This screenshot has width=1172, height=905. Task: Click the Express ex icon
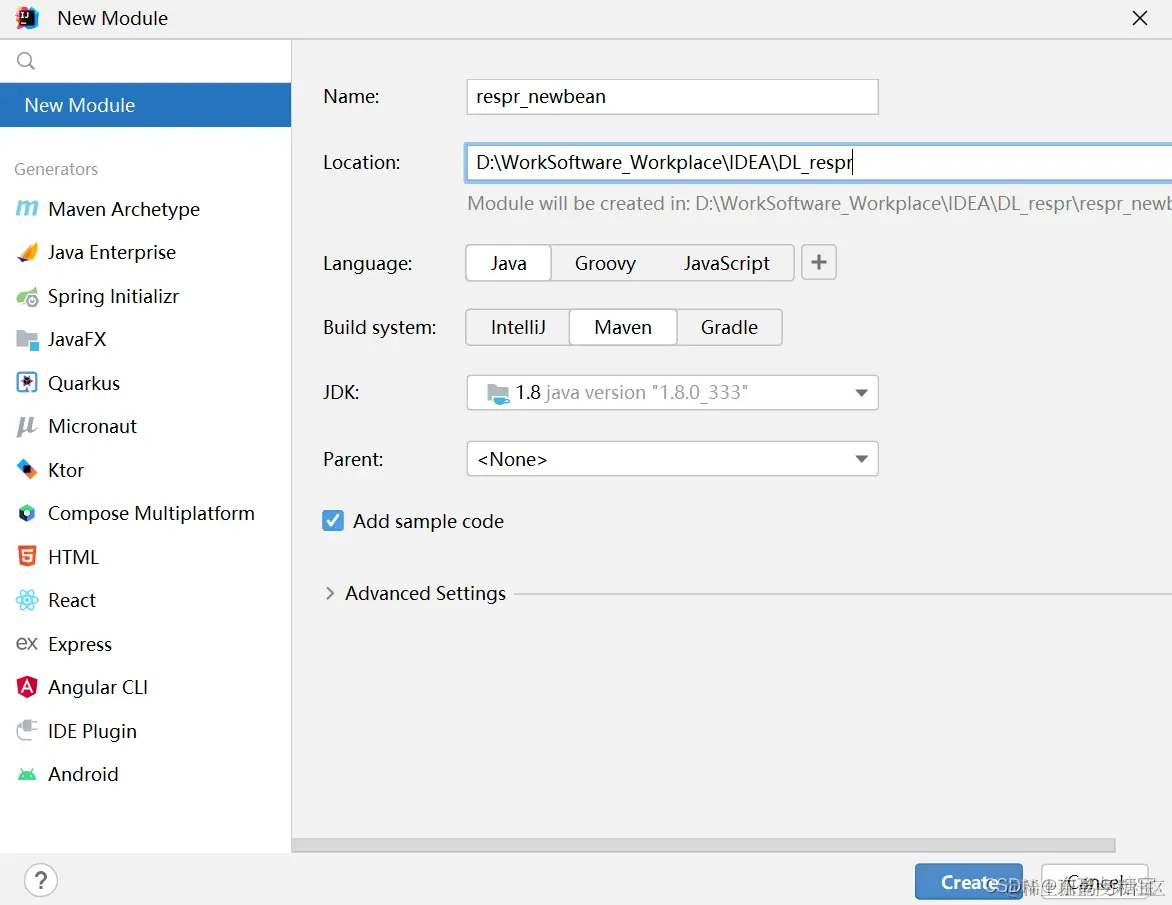coord(27,643)
